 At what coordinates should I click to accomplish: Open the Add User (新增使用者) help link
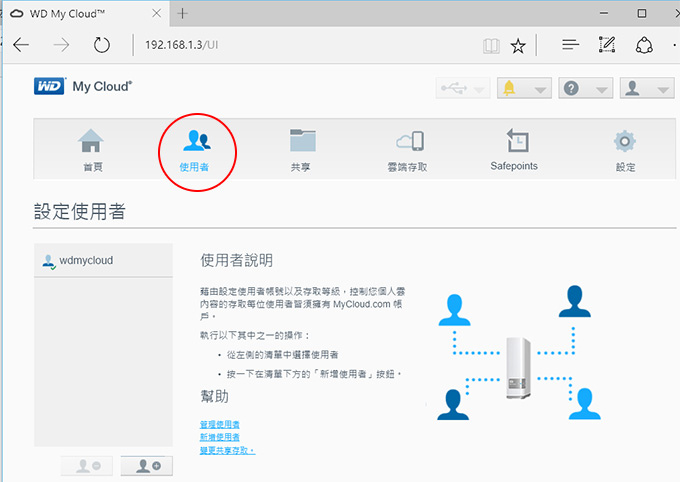point(219,437)
